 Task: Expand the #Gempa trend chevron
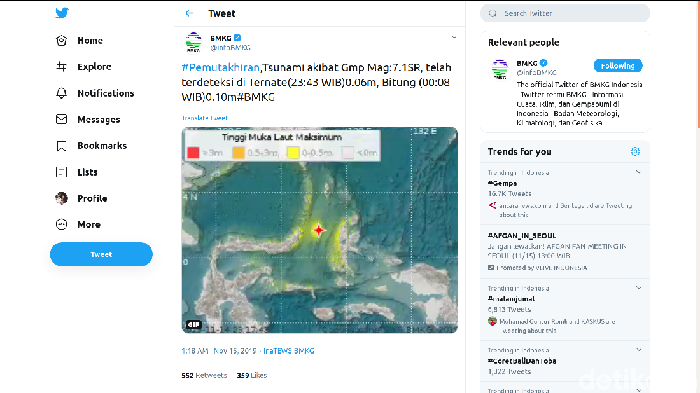pos(638,172)
